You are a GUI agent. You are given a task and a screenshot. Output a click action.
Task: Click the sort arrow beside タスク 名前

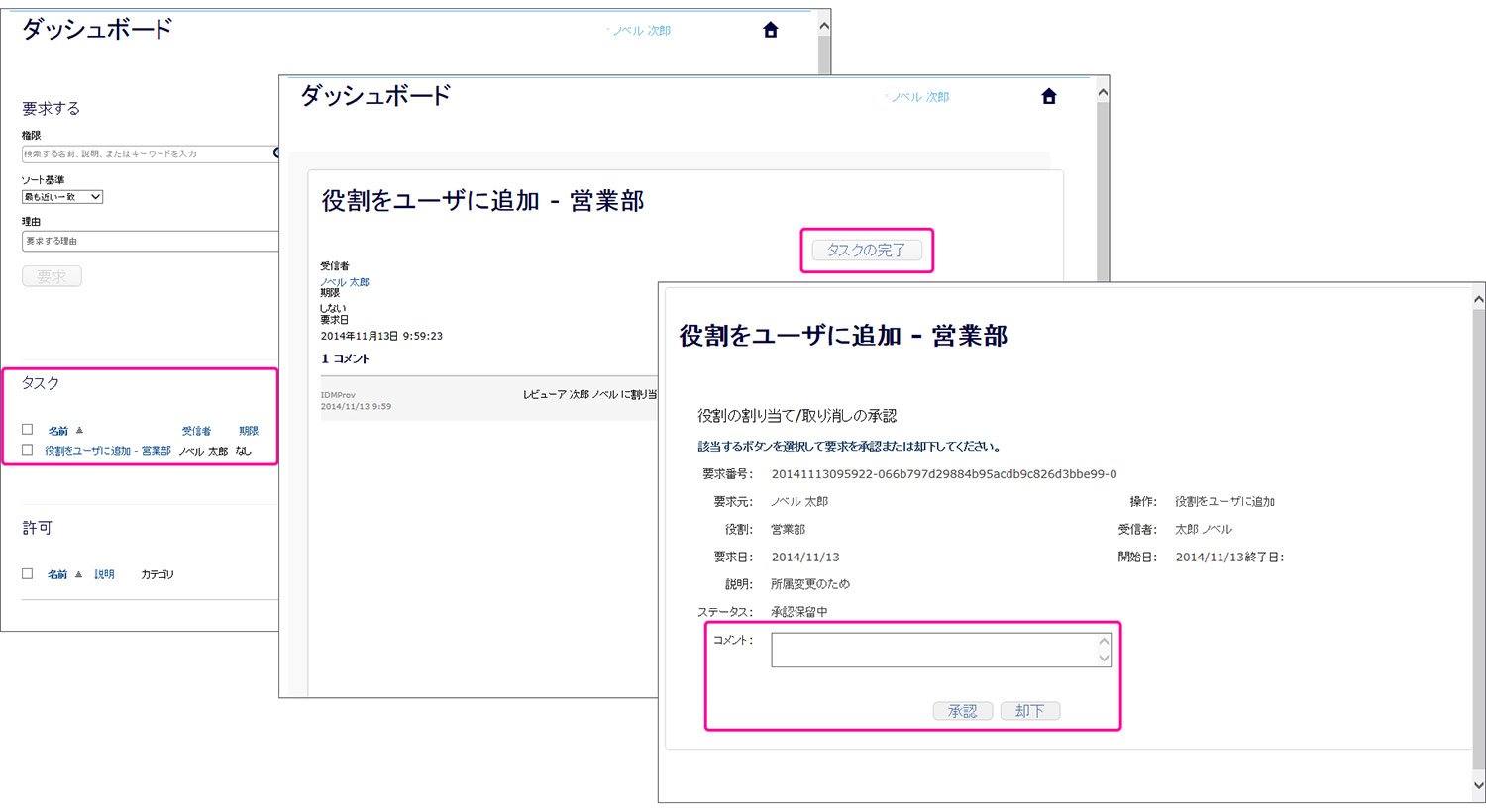[79, 430]
